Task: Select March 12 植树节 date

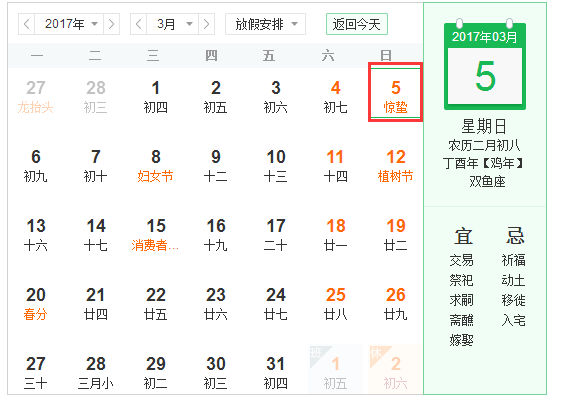Action: click(396, 166)
